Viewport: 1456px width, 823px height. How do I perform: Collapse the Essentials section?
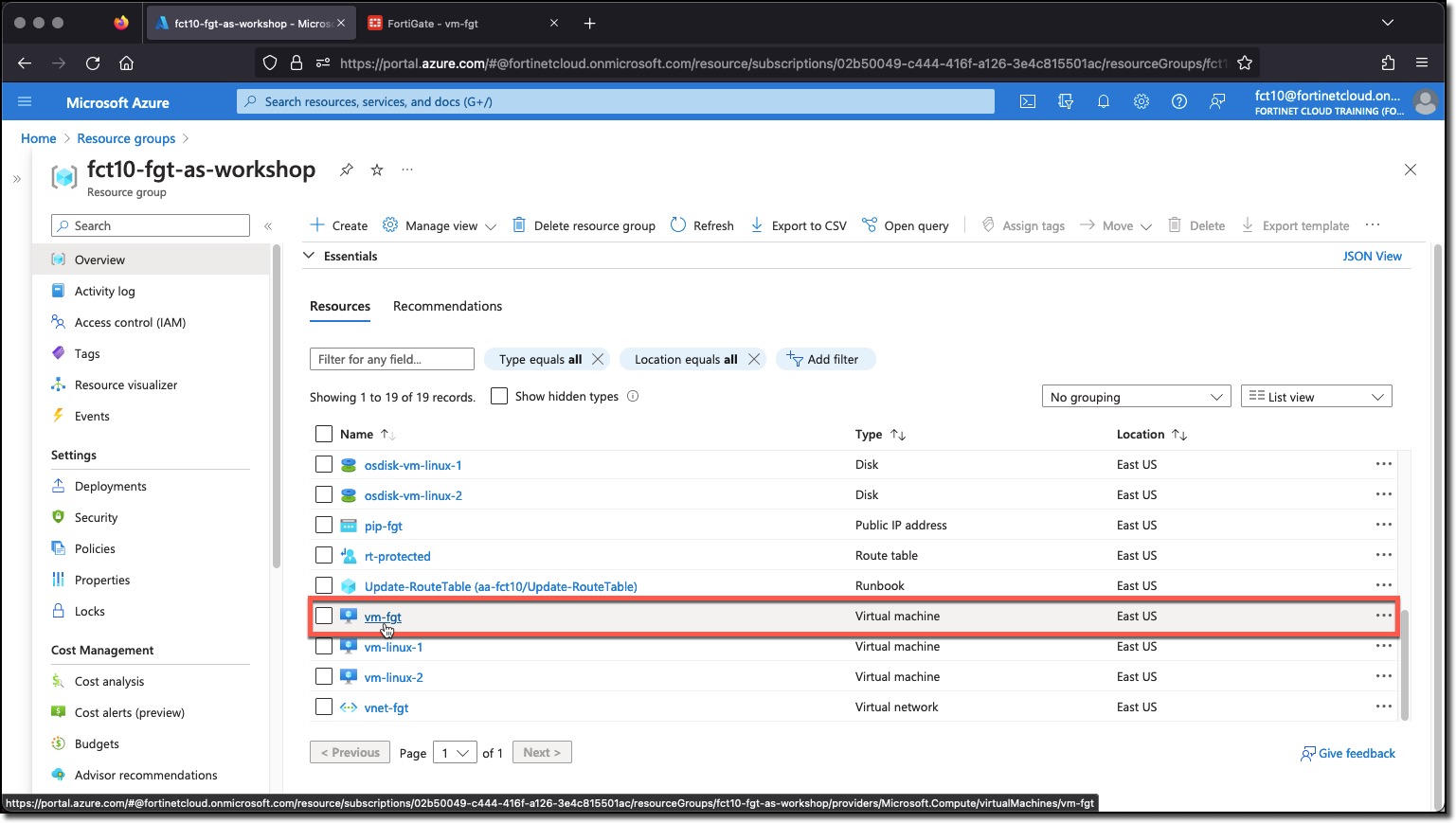pyautogui.click(x=309, y=256)
